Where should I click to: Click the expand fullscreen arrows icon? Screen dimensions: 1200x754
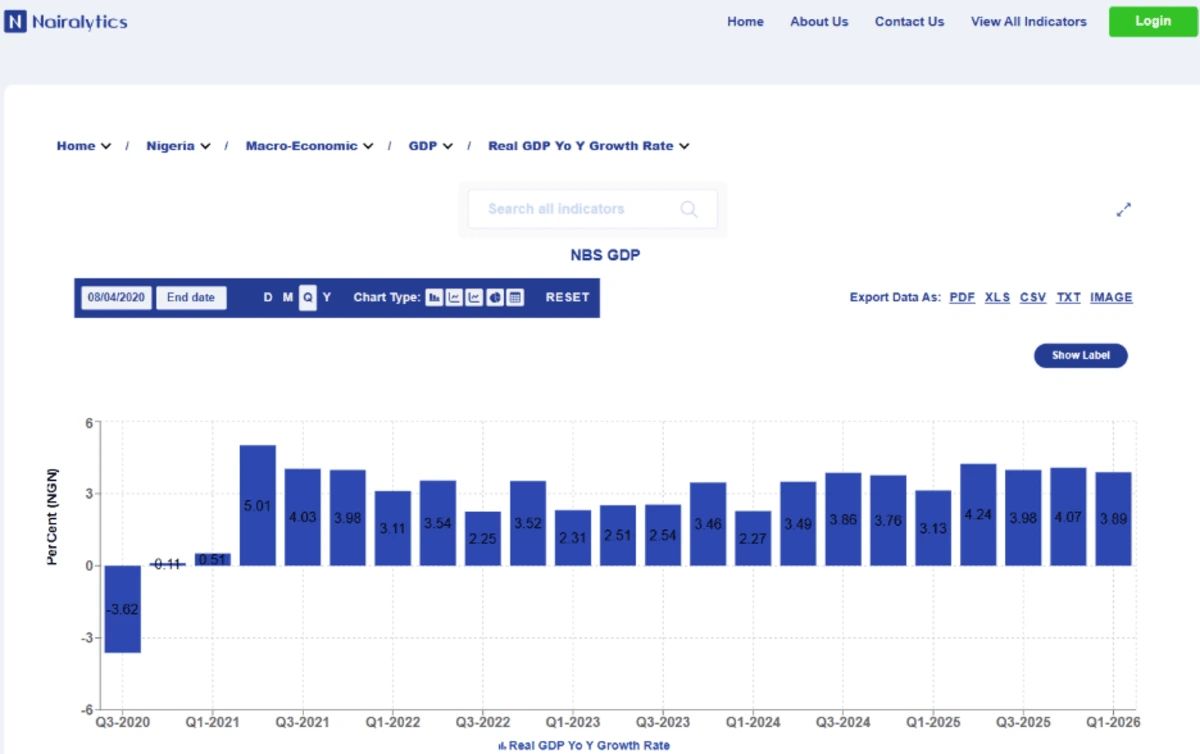coord(1124,210)
